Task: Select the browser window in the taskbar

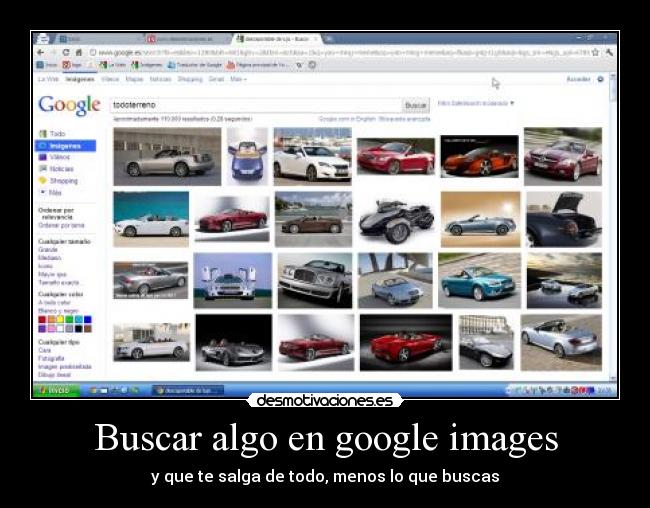Action: pyautogui.click(x=189, y=390)
